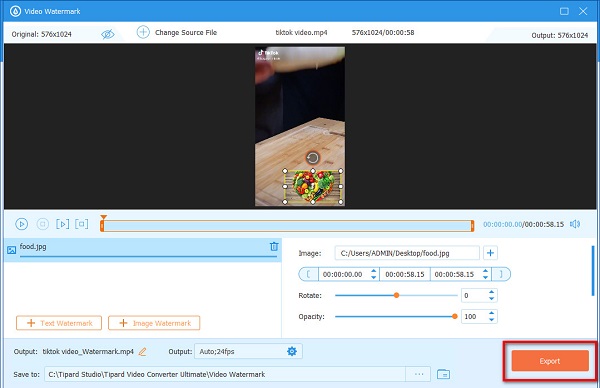This screenshot has width=600, height=388.
Task: Click the Original: 576x1024 text
Action: (x=42, y=34)
